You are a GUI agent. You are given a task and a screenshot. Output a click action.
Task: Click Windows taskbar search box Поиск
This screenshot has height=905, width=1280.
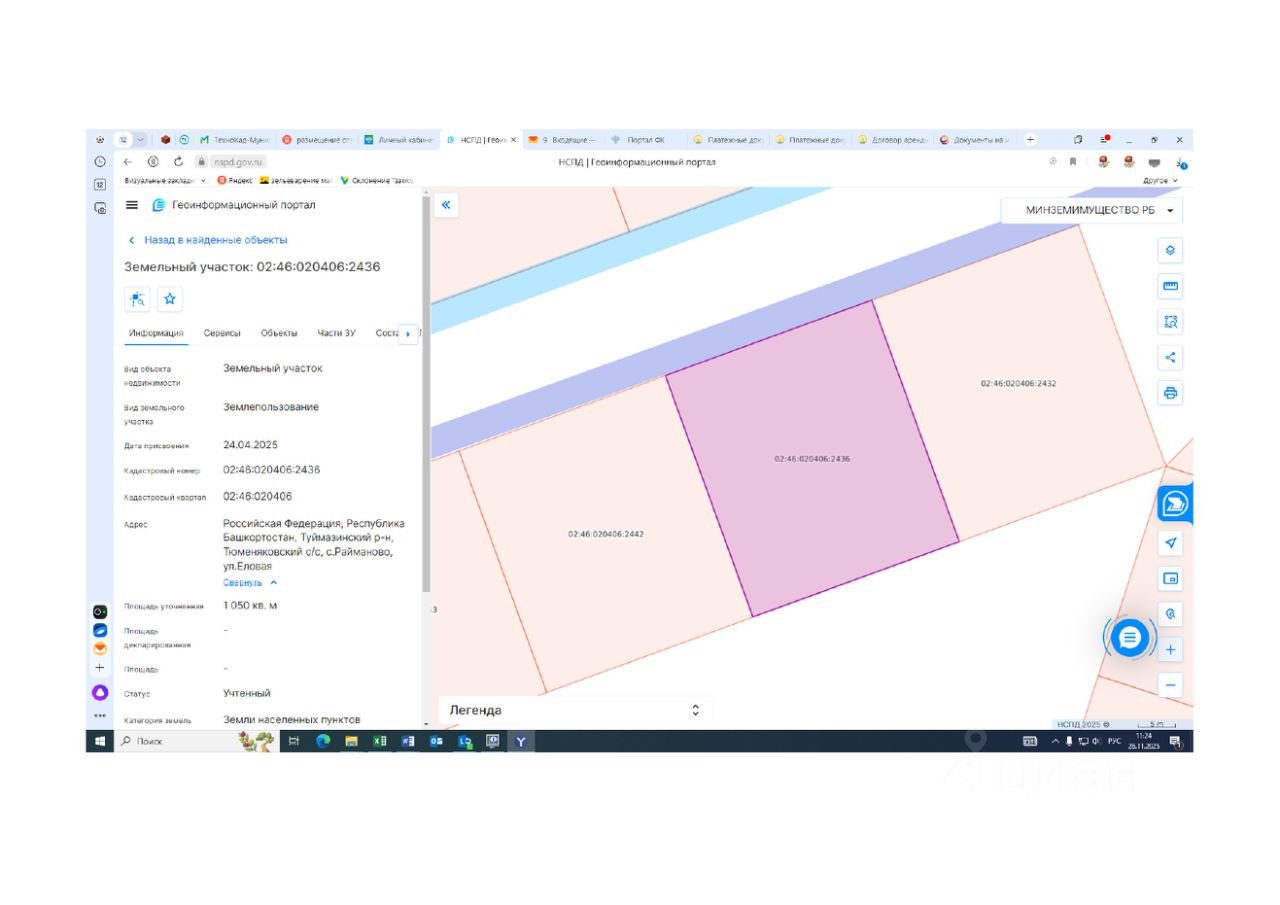point(175,741)
